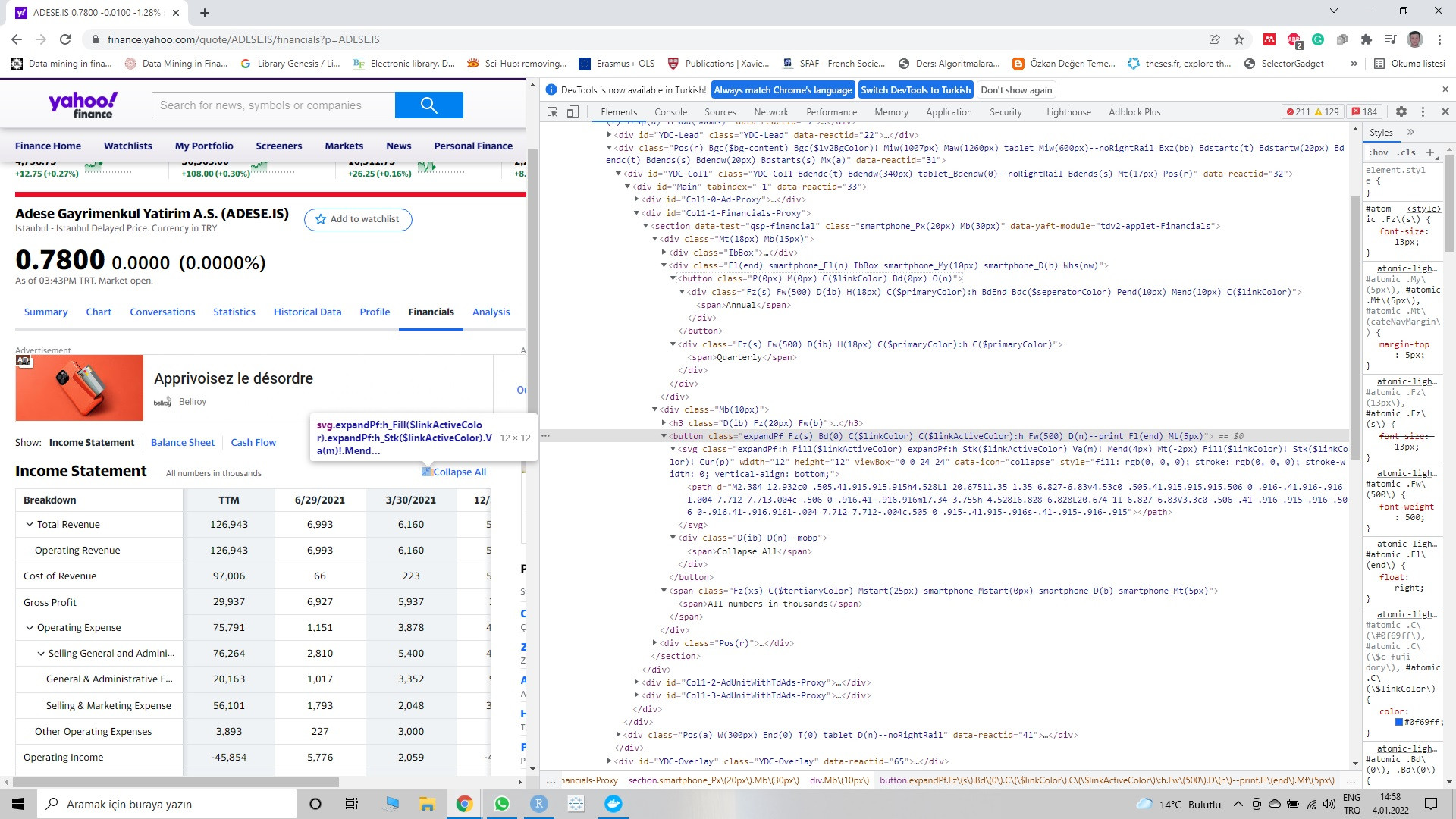This screenshot has width=1456, height=819.
Task: Click the Grammarly extension icon
Action: pos(1318,39)
